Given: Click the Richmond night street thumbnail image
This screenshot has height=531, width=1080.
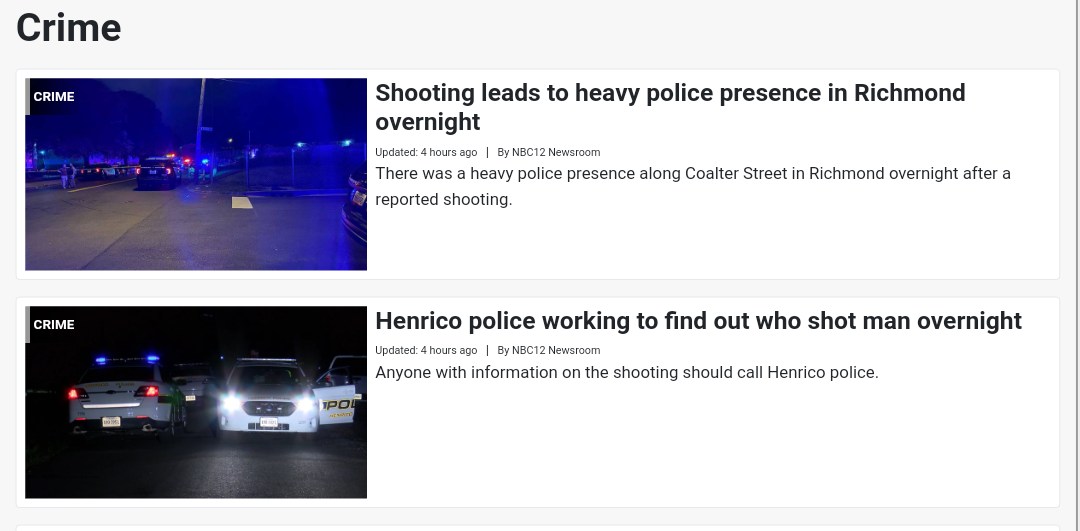Looking at the screenshot, I should pos(196,174).
